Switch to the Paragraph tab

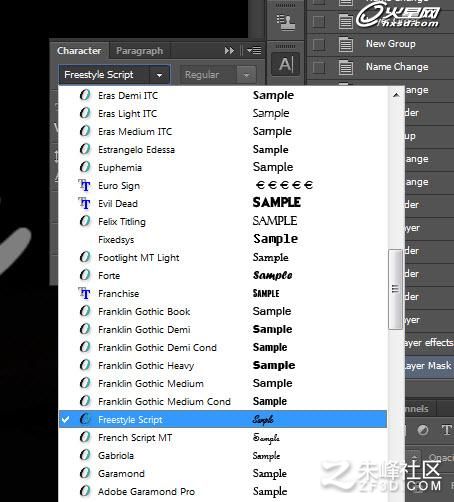coord(140,51)
